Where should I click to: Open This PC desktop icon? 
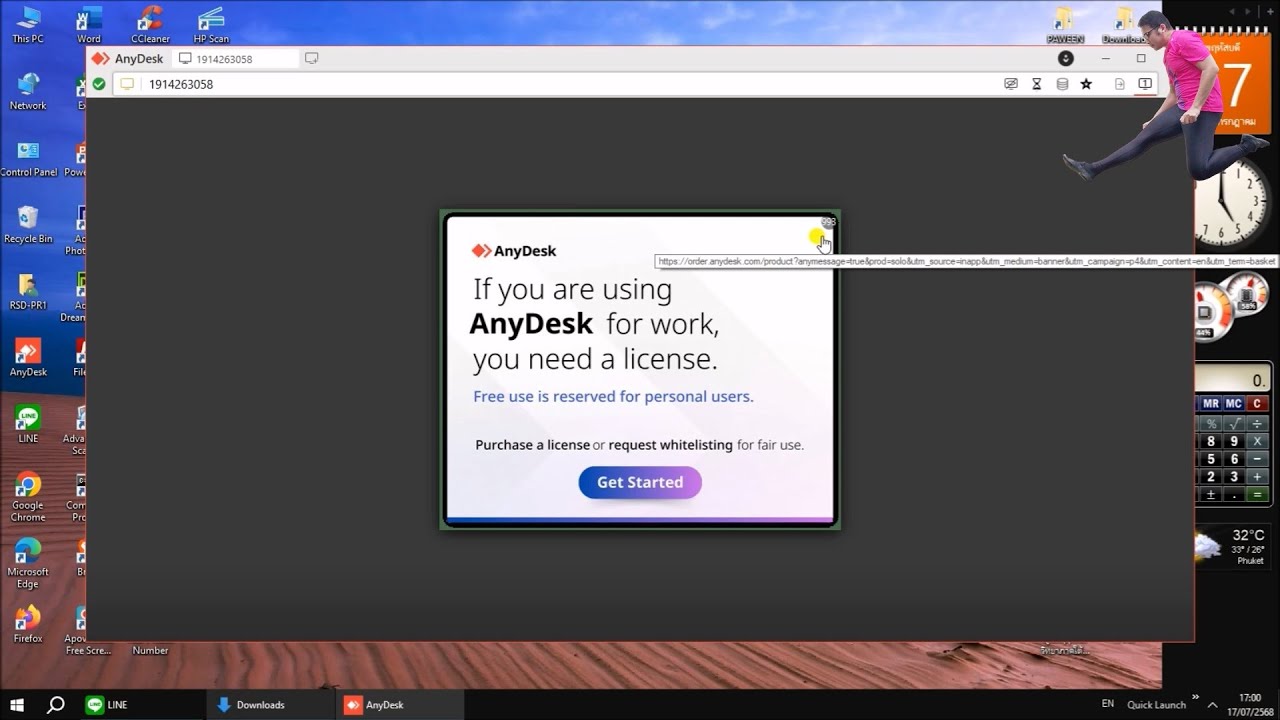pos(28,24)
